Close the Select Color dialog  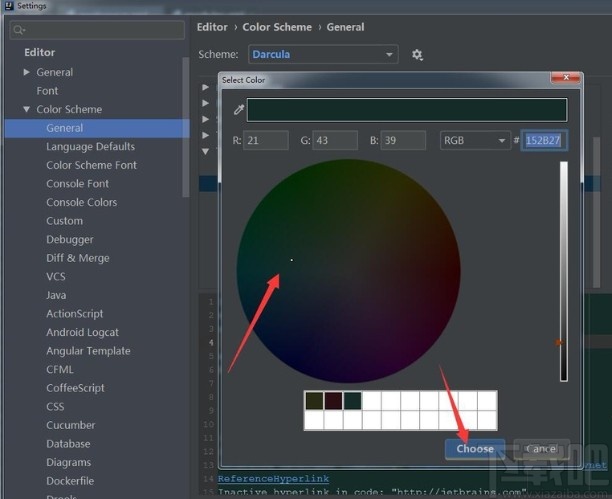click(x=568, y=78)
